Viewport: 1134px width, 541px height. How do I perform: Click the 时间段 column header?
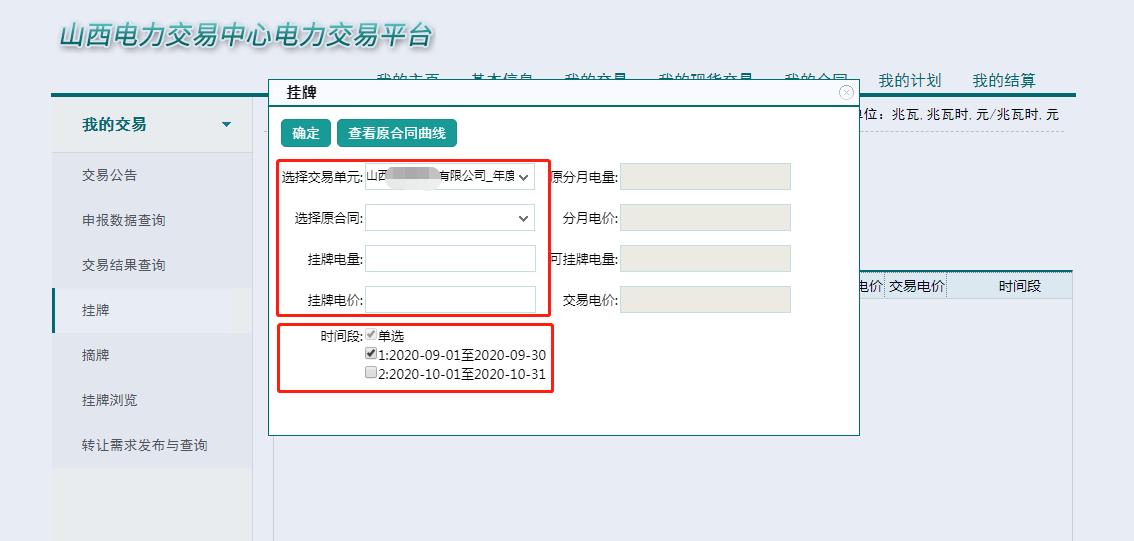point(1019,286)
